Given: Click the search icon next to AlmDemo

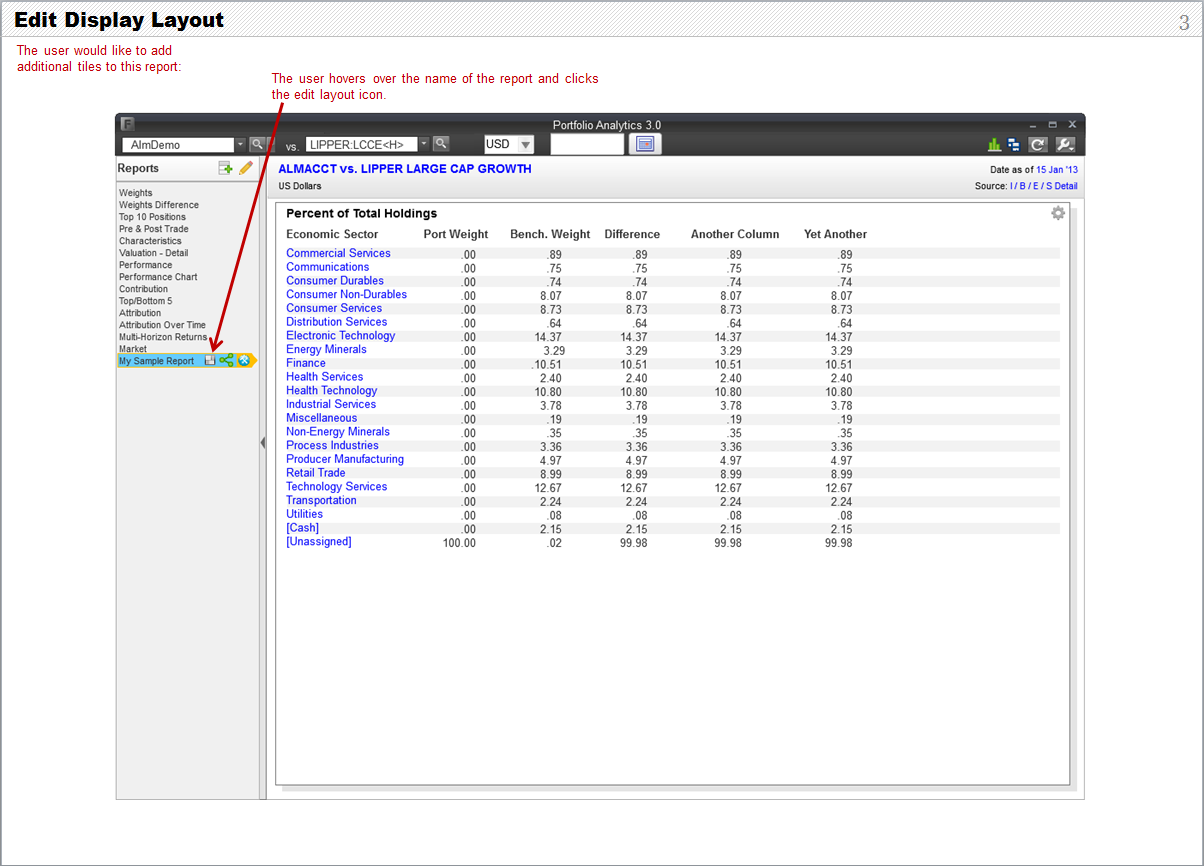Looking at the screenshot, I should click(x=256, y=145).
